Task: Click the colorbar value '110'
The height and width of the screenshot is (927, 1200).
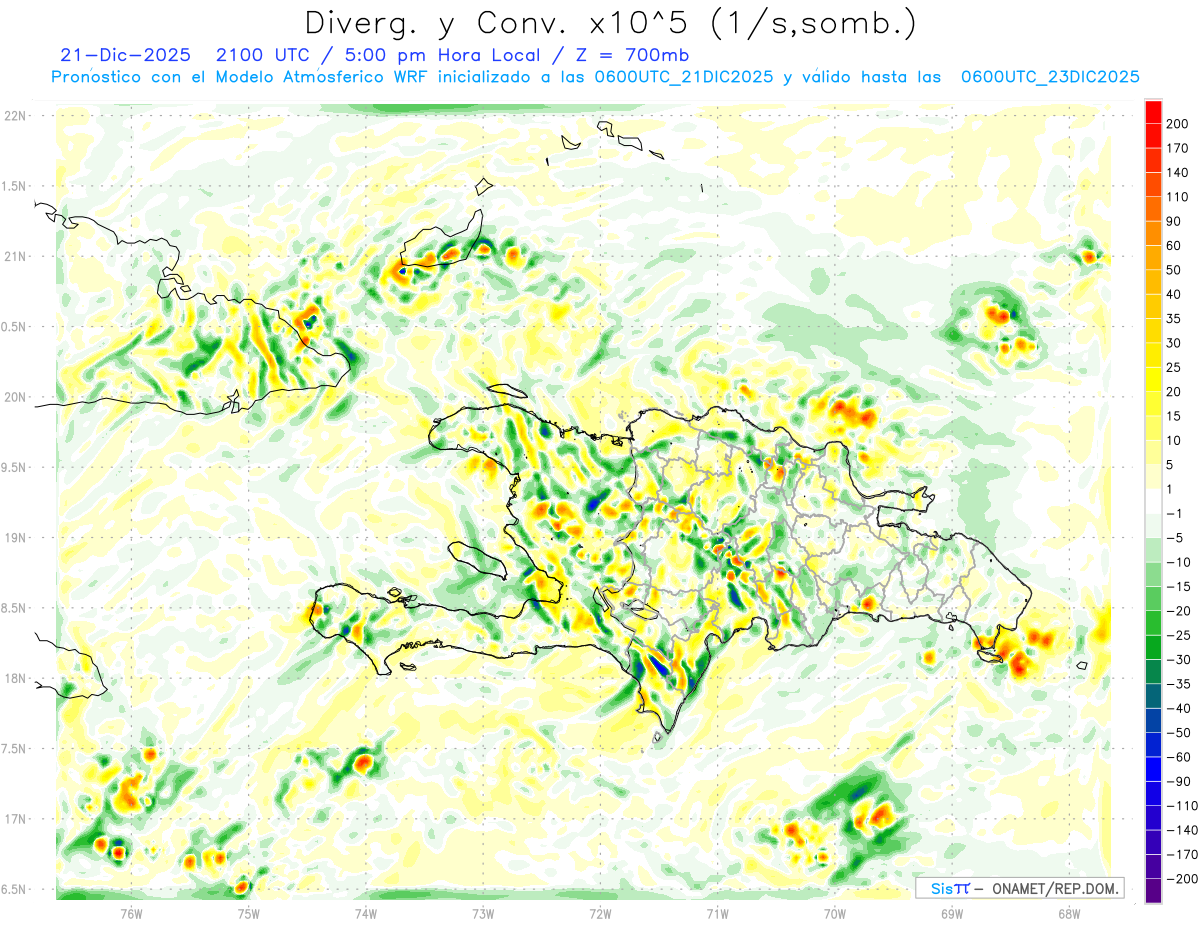Action: [x=1177, y=198]
